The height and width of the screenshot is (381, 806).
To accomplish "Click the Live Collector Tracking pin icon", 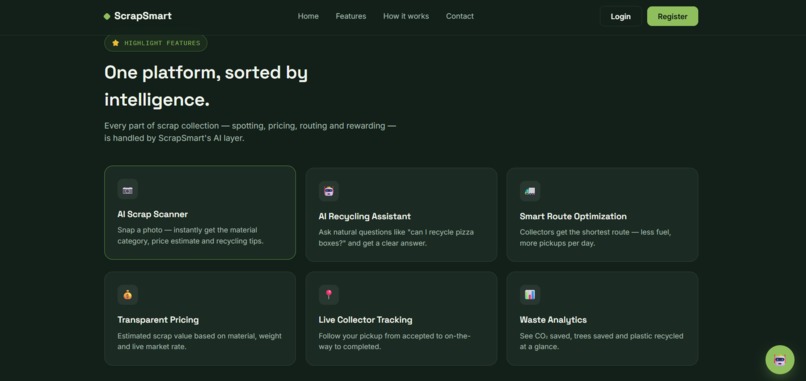I will coord(328,295).
